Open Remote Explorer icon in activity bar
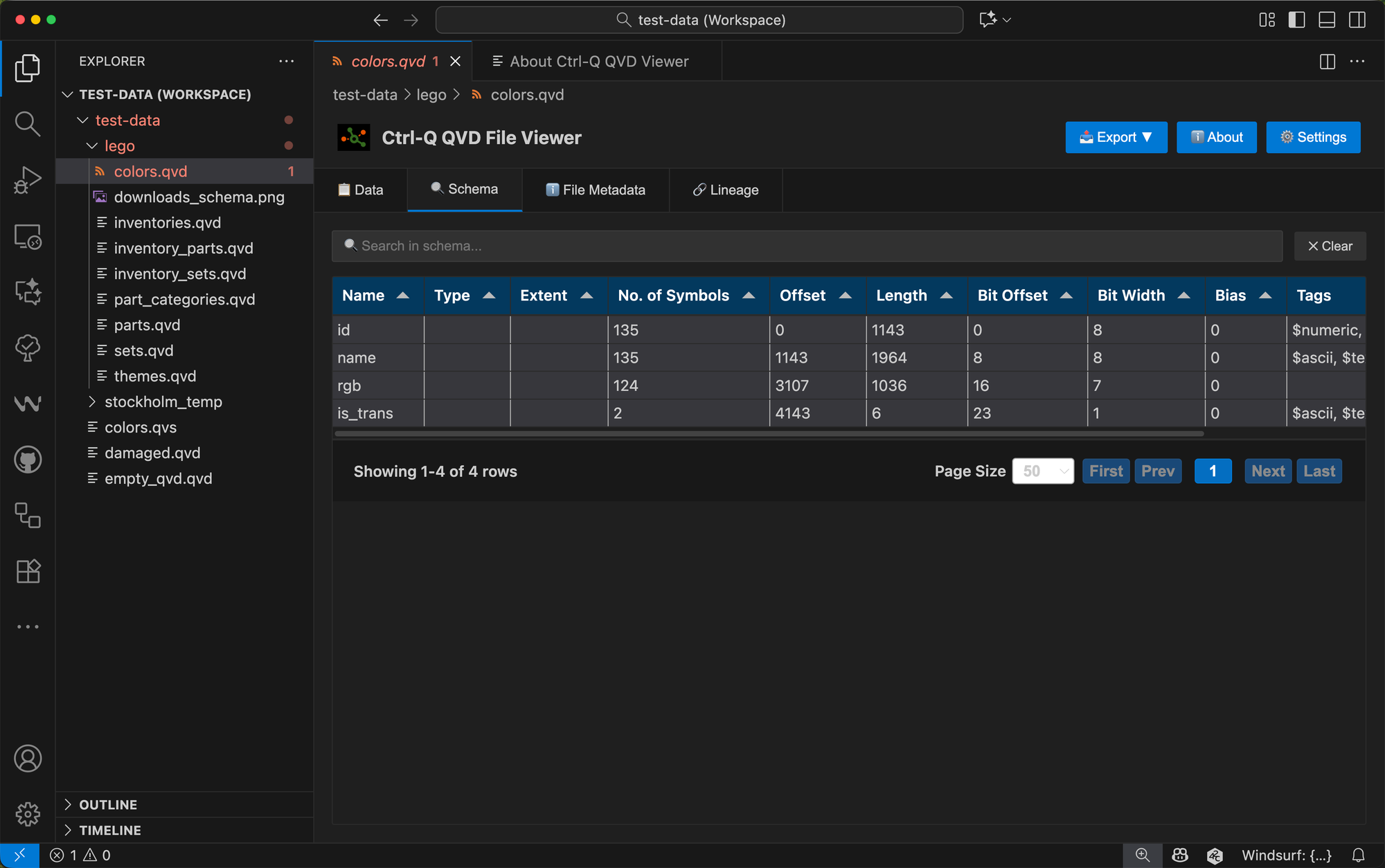 28,237
